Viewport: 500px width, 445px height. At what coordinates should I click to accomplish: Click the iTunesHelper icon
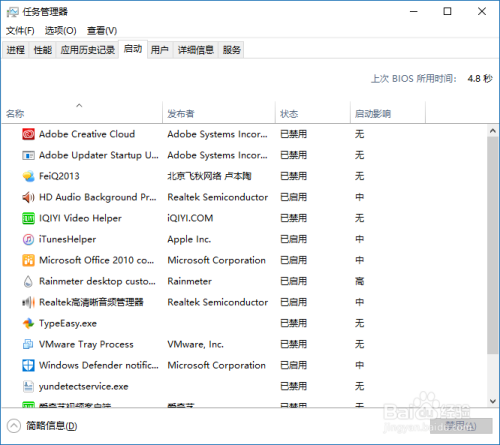click(28, 239)
